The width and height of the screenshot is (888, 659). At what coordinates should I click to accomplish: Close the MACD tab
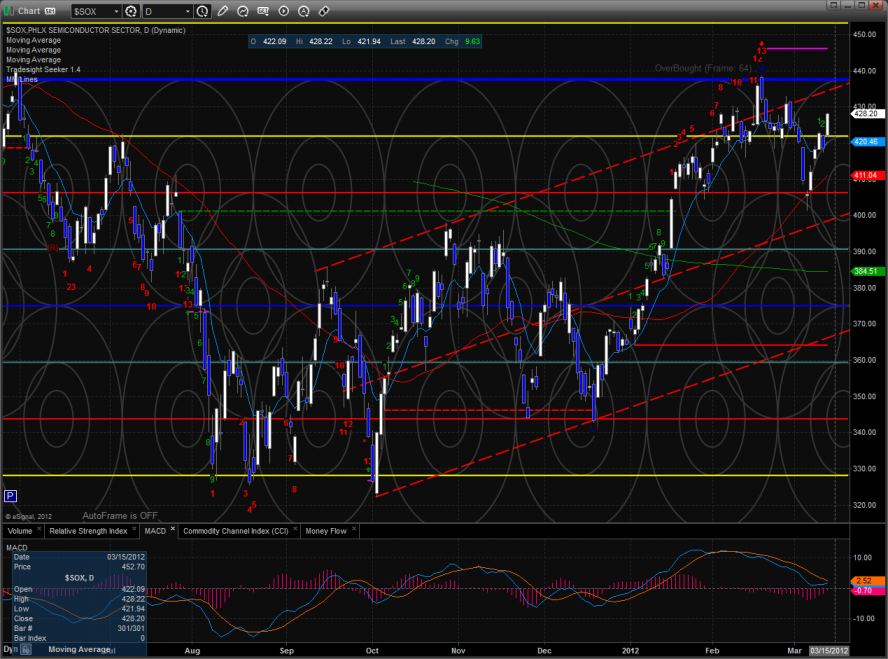pos(172,528)
